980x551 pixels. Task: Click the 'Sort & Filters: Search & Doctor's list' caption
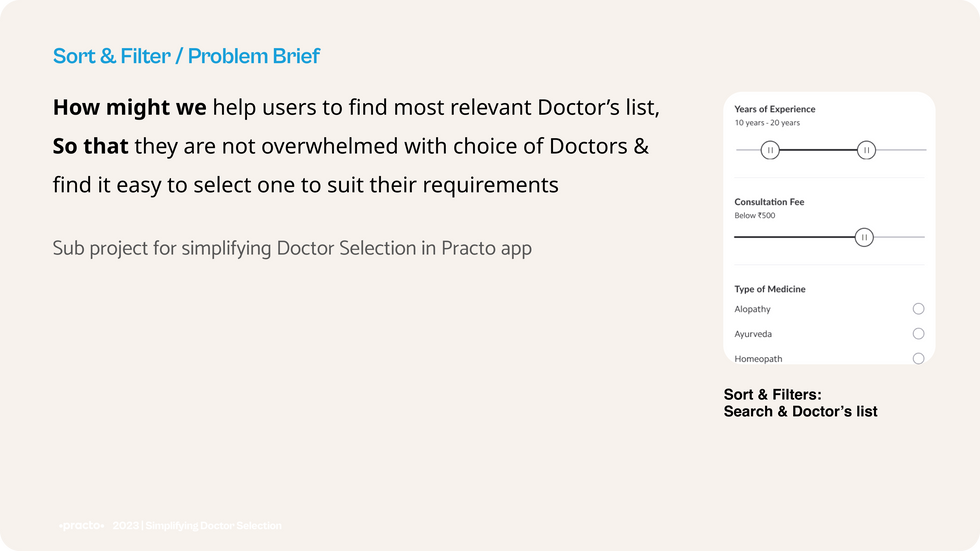(x=800, y=403)
